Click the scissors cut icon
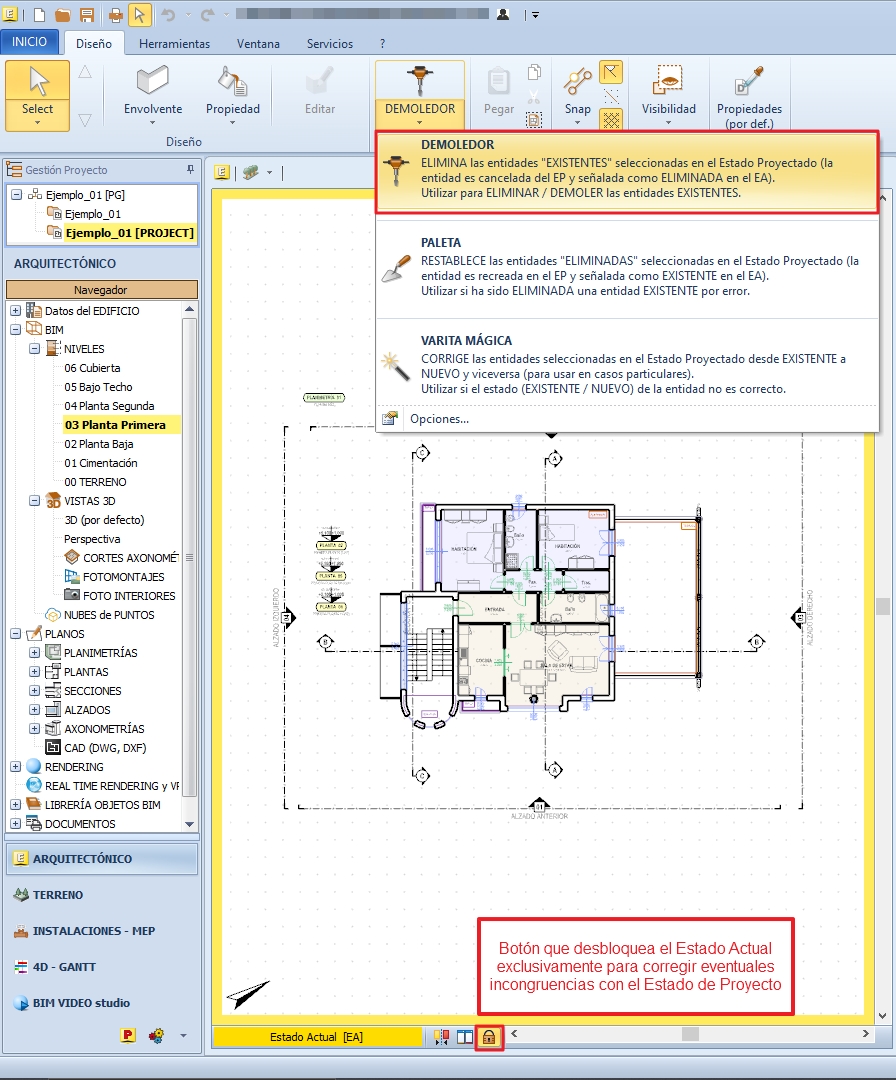This screenshot has width=896, height=1080. pyautogui.click(x=534, y=96)
